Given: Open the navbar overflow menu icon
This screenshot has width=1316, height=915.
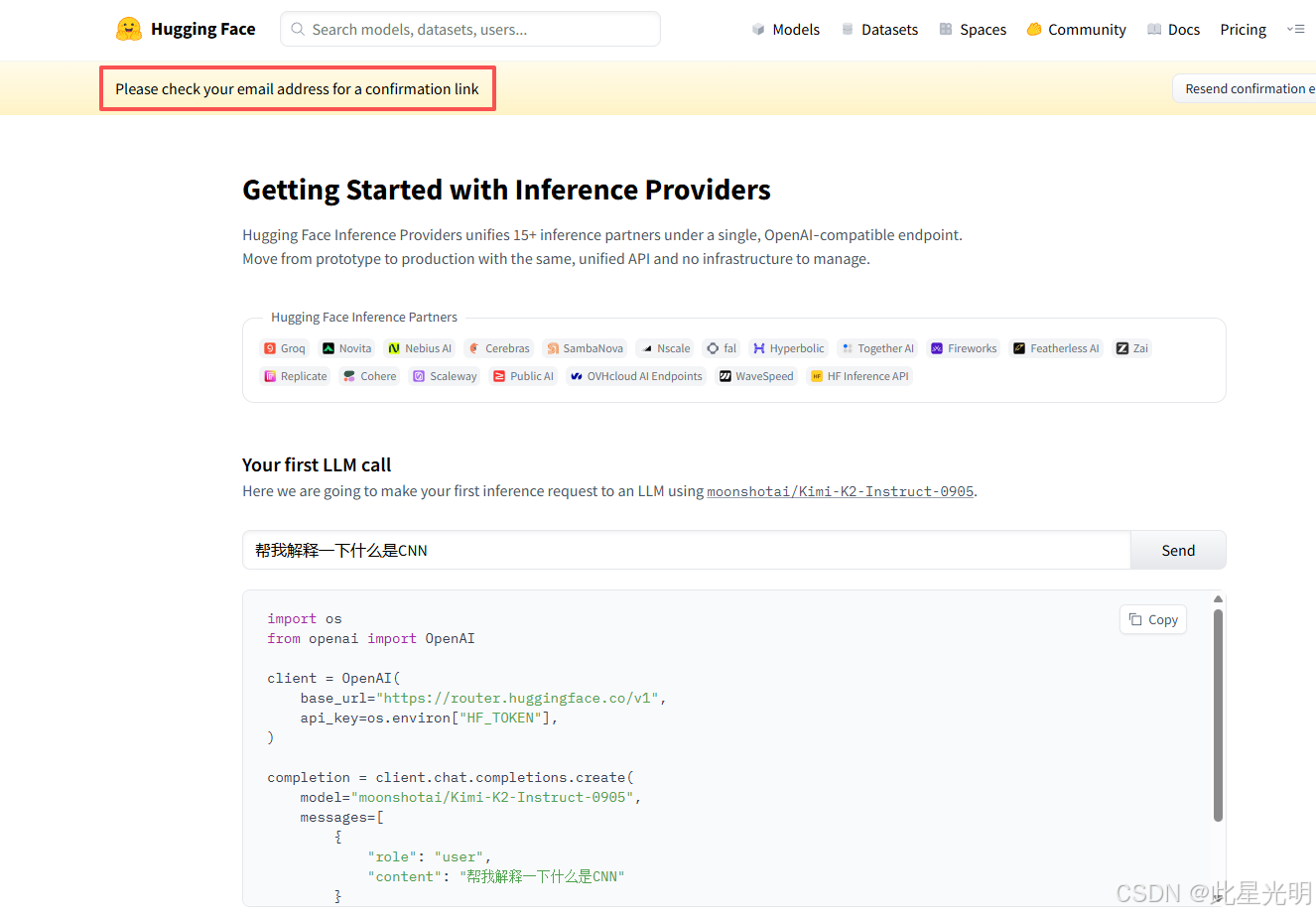Looking at the screenshot, I should coord(1295,29).
